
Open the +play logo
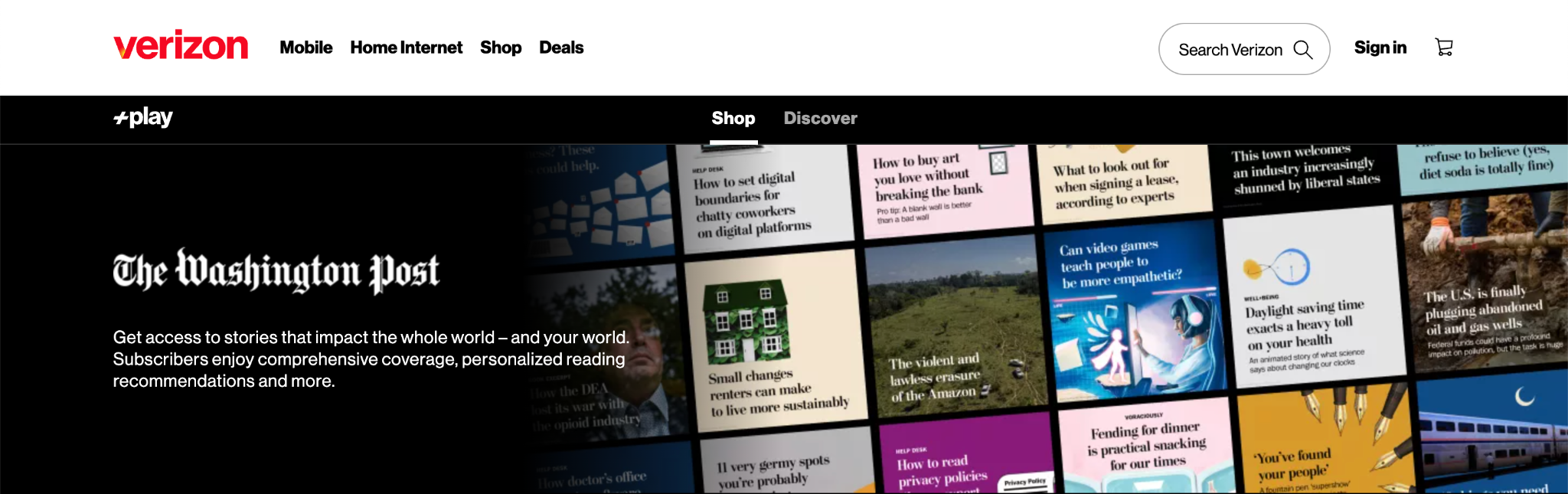[x=143, y=117]
